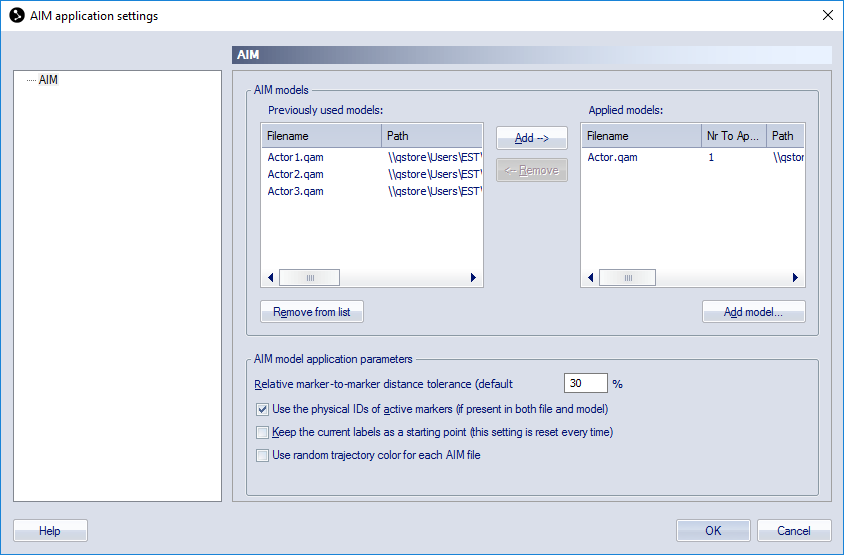844x555 pixels.
Task: Select Actor2.qam in the models list
Action: click(x=296, y=174)
